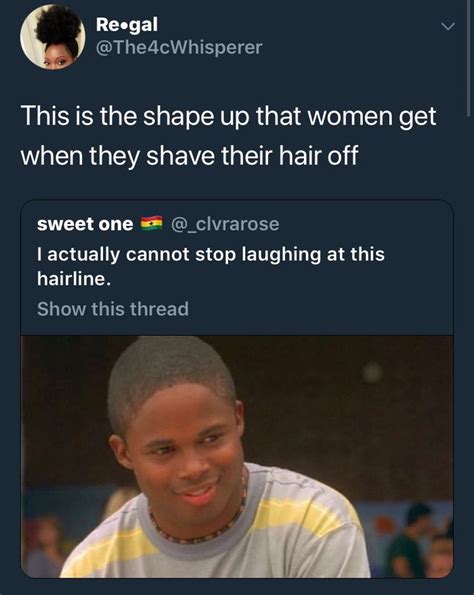474x595 pixels.
Task: Expand the tweet options chevron
Action: [x=448, y=26]
